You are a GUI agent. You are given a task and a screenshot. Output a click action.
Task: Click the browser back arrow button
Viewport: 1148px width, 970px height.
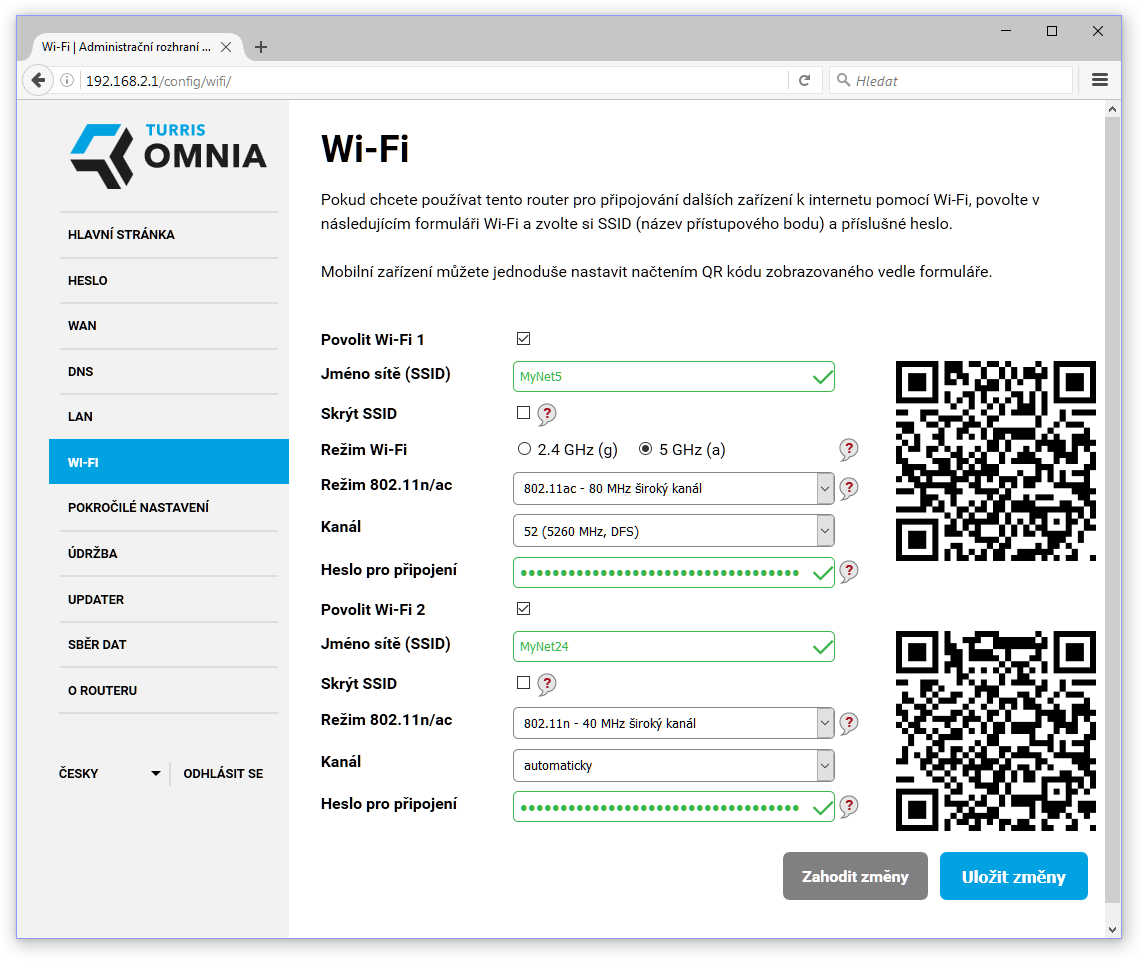pos(38,81)
